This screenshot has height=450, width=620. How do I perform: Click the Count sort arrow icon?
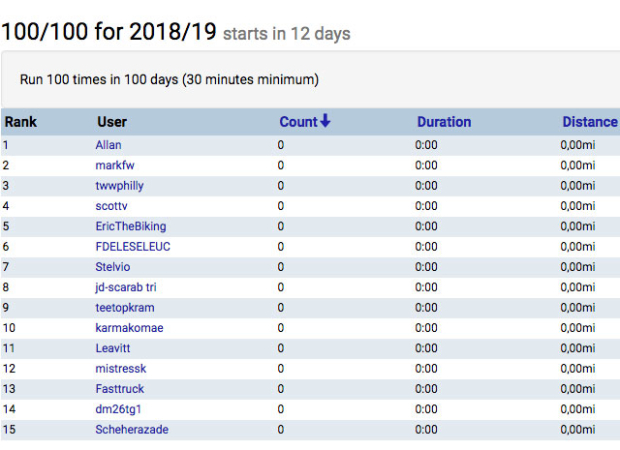point(325,122)
